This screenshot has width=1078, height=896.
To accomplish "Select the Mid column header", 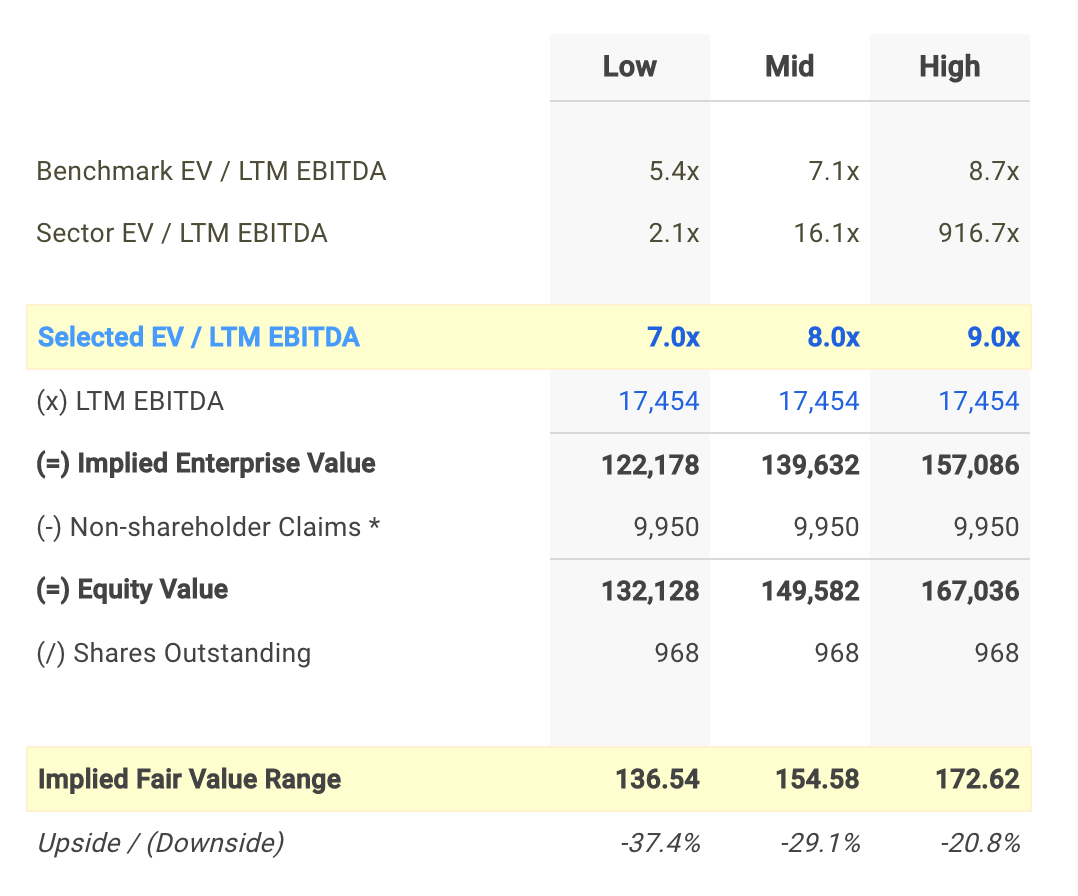I will point(789,67).
